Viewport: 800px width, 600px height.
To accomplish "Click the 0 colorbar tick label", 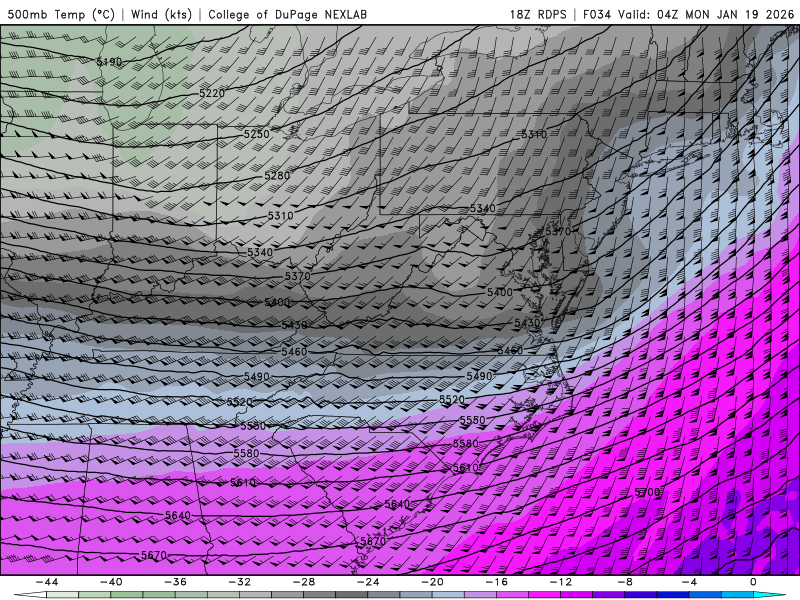I will pyautogui.click(x=753, y=582).
